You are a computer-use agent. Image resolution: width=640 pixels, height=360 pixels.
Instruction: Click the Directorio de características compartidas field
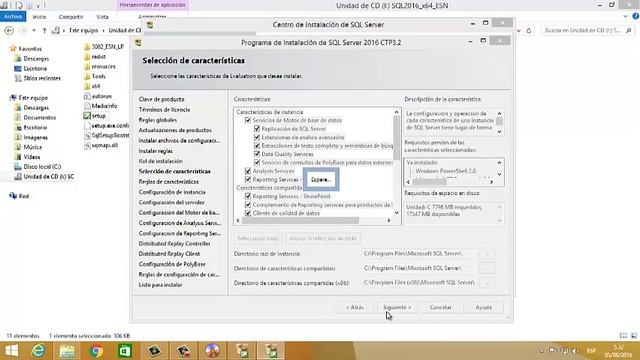coord(419,268)
